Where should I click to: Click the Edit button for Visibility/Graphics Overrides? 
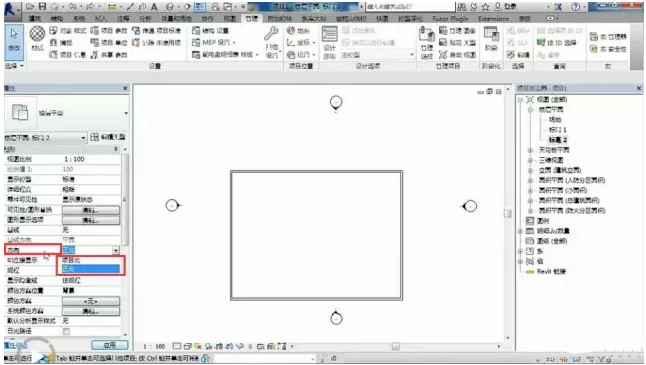pos(91,210)
